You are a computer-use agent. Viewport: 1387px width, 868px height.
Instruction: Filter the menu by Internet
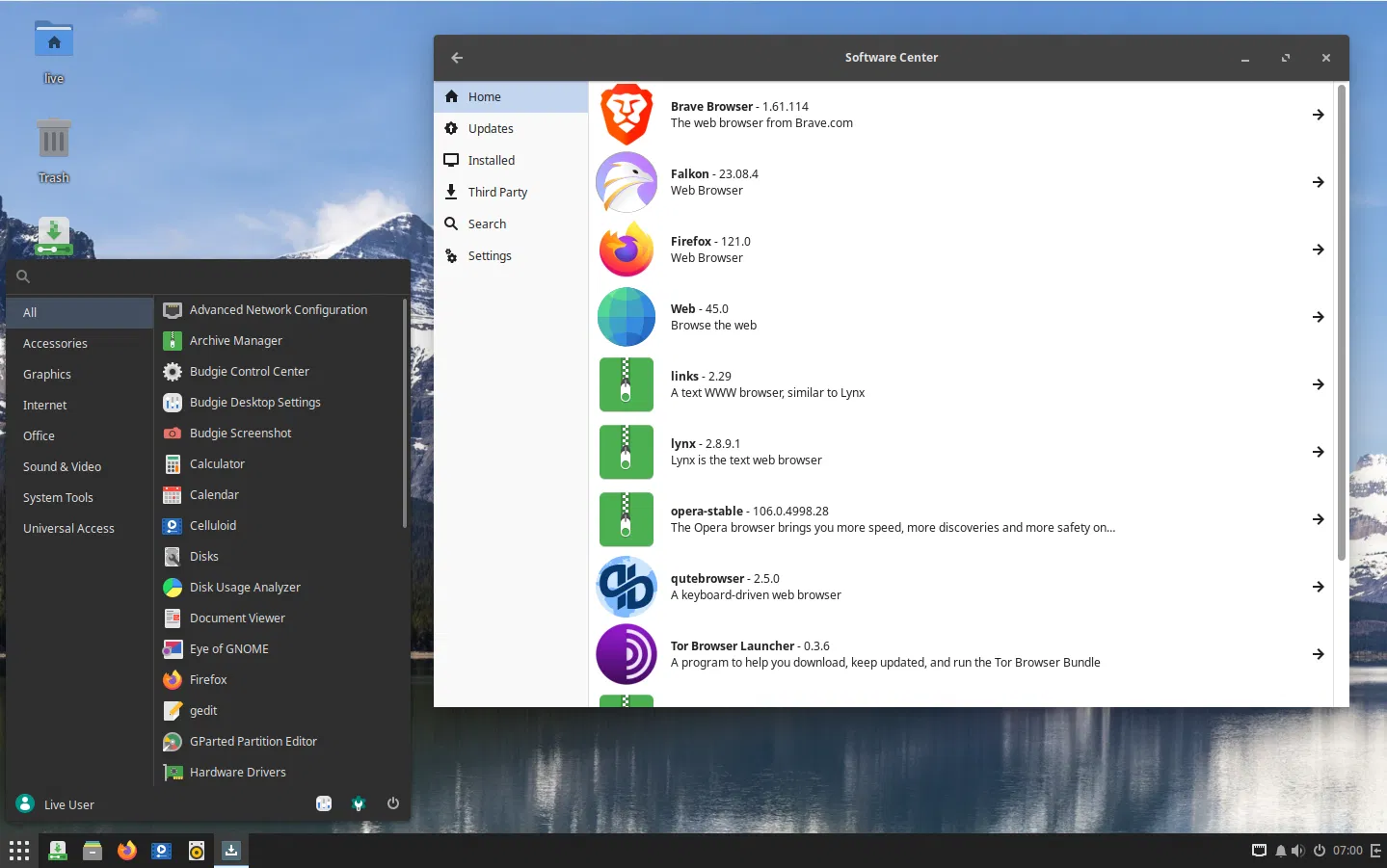80,405
